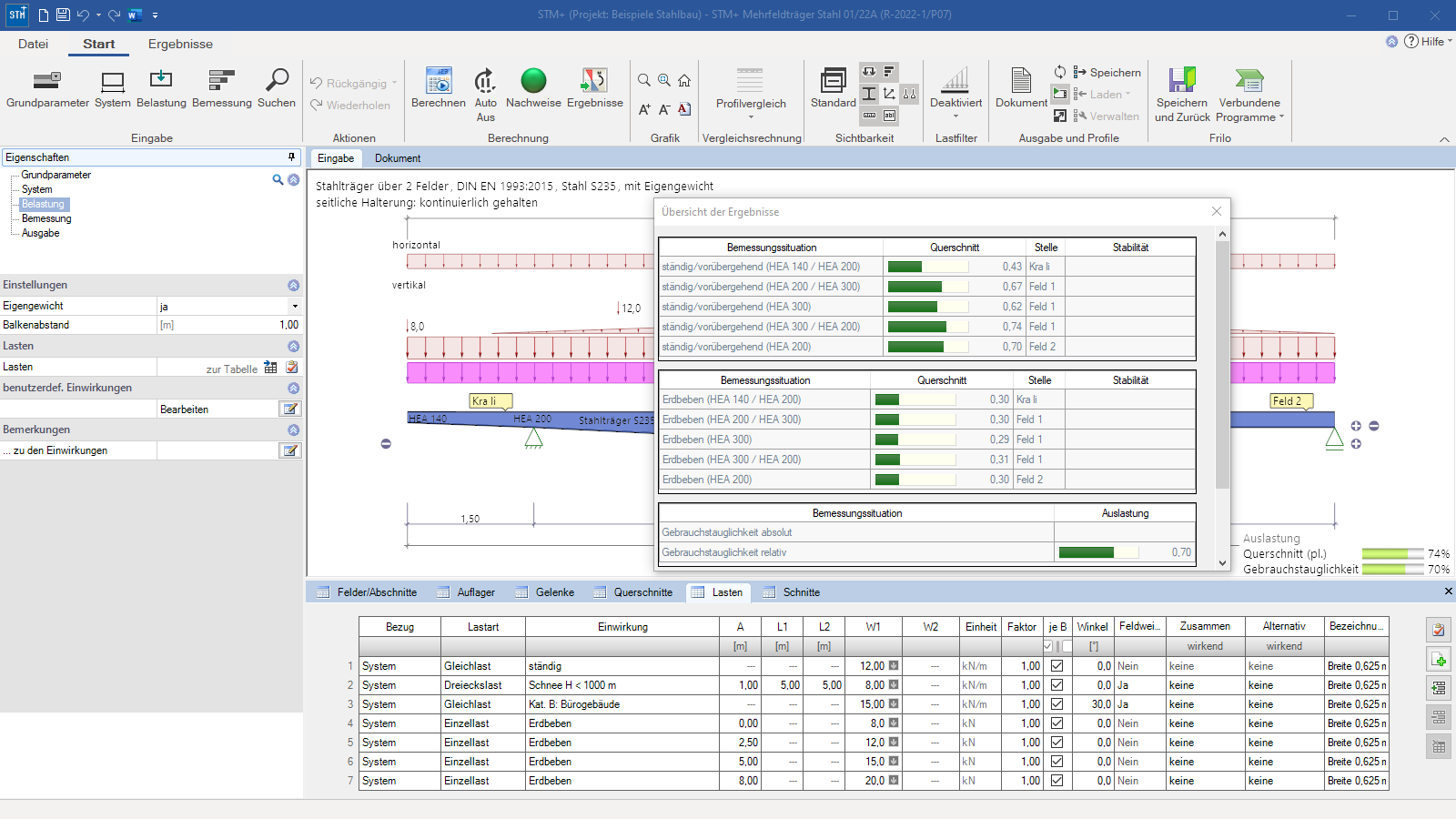Switch to the Auflager table tab
The image size is (1456, 819).
466,592
